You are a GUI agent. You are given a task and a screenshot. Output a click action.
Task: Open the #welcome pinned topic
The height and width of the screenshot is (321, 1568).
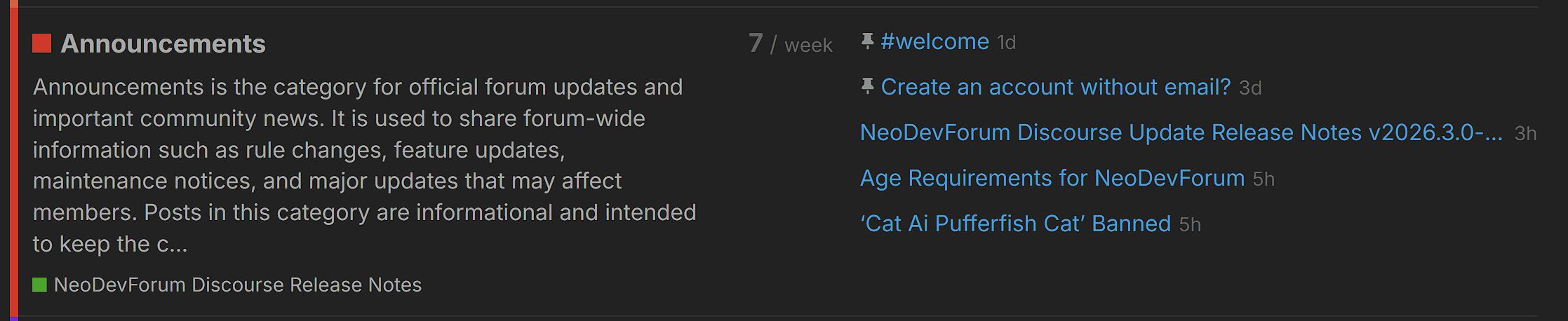934,42
